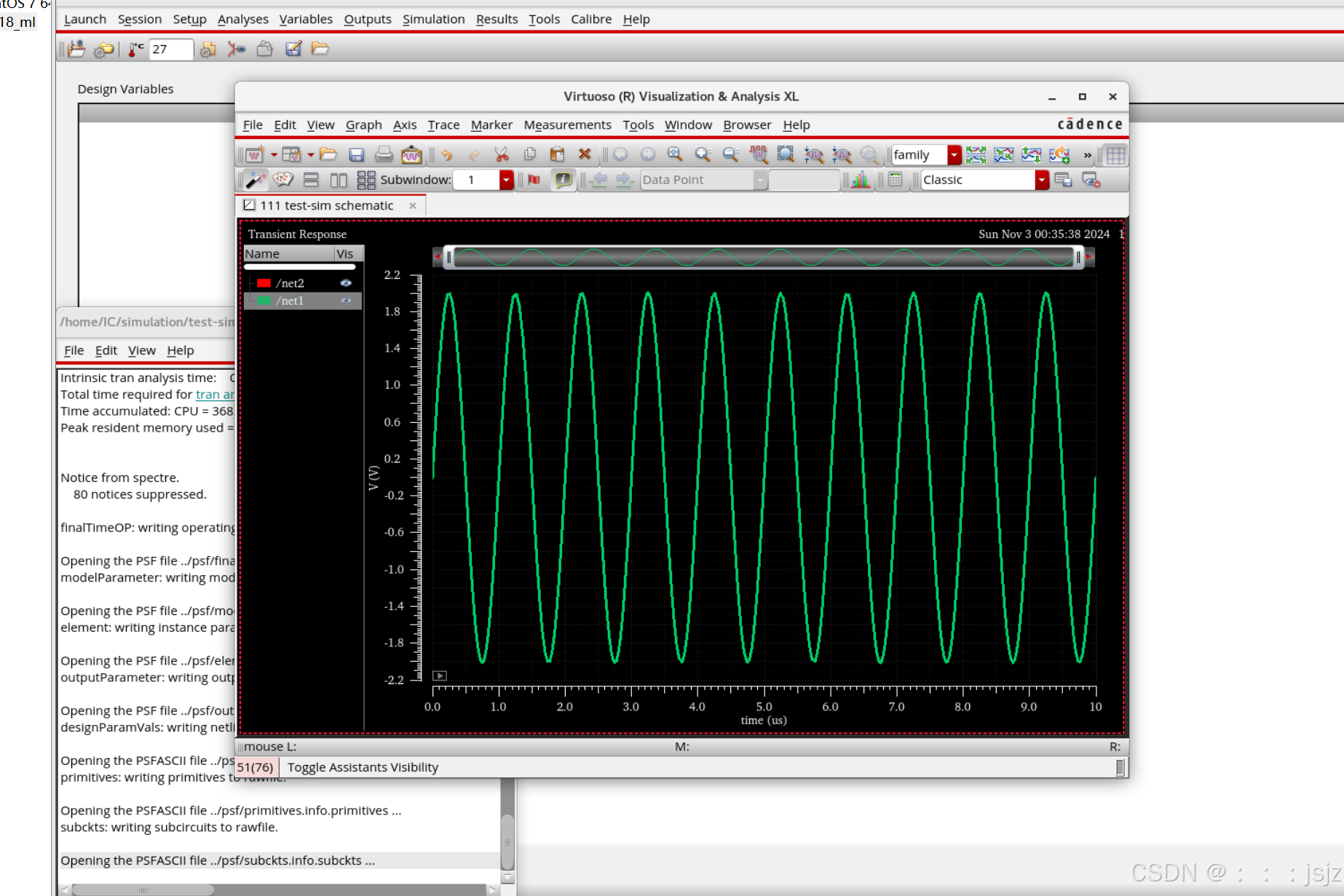
Task: Click the zoom out magnifier icon
Action: click(730, 154)
